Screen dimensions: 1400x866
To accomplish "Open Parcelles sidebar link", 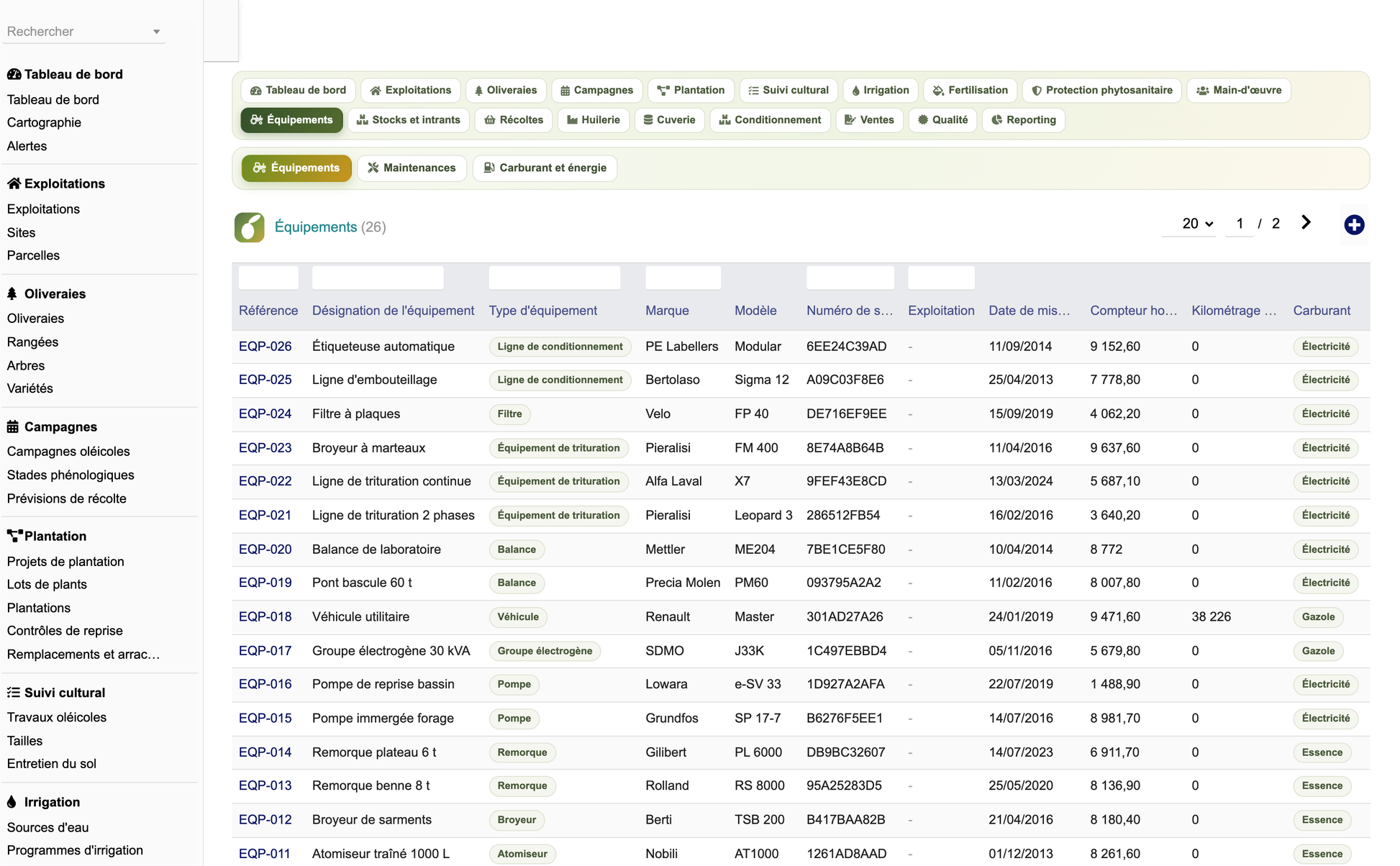I will point(33,256).
